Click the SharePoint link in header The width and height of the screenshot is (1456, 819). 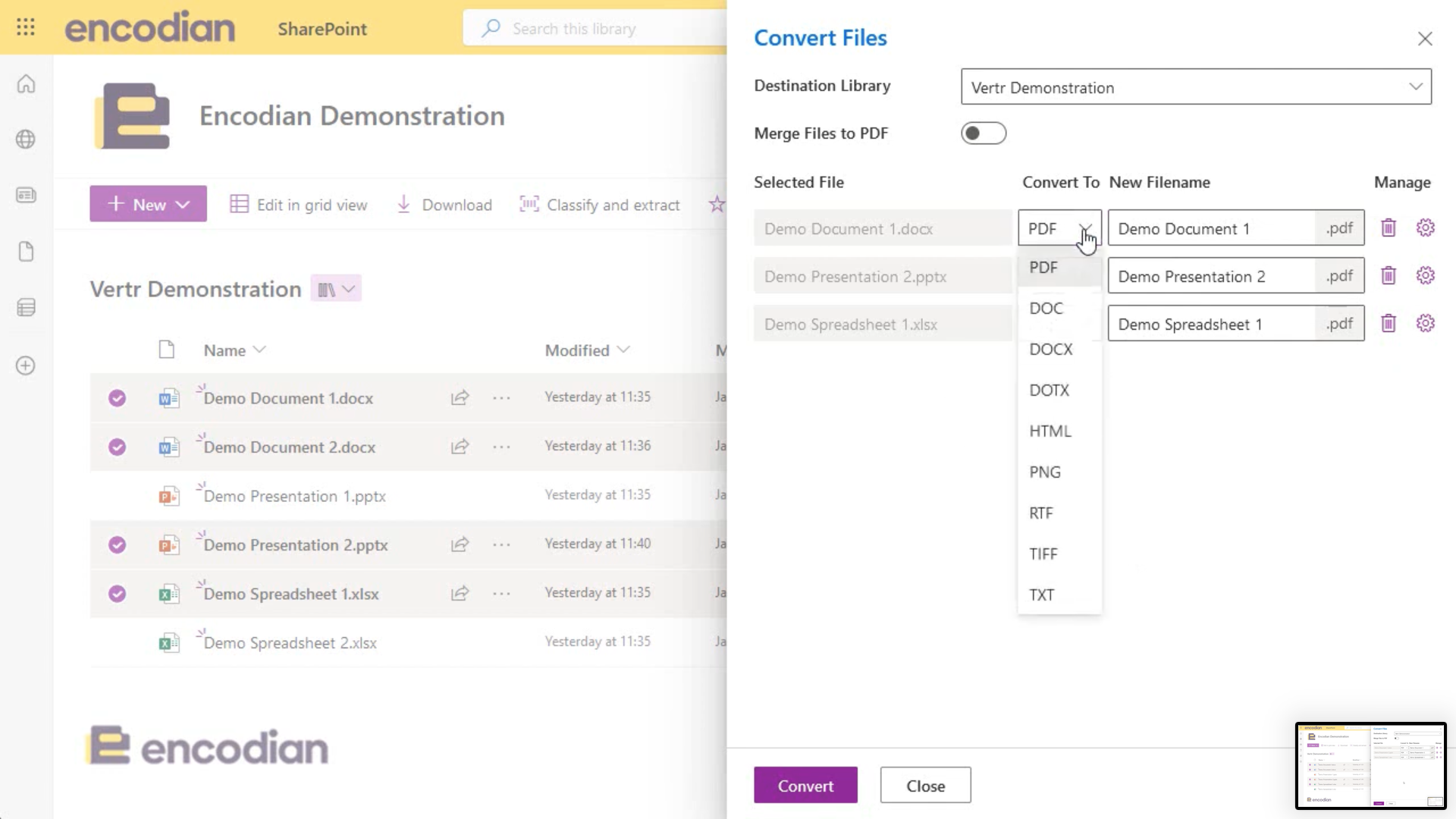coord(322,29)
